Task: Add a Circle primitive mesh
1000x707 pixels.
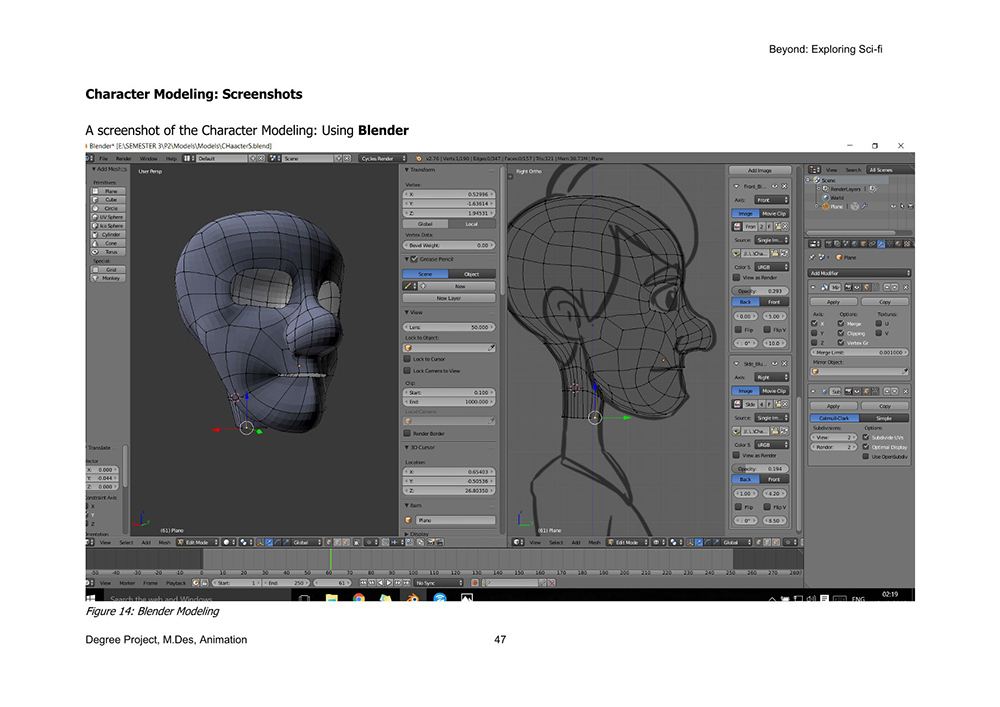Action: 108,208
